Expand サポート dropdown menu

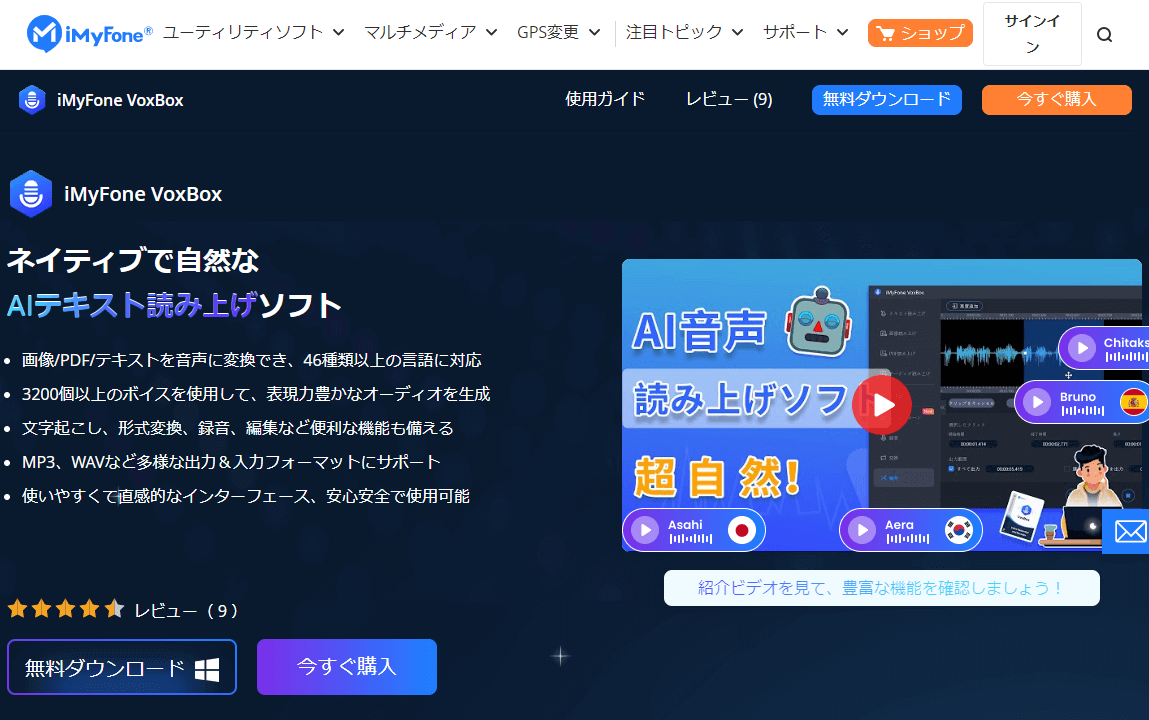coord(805,32)
